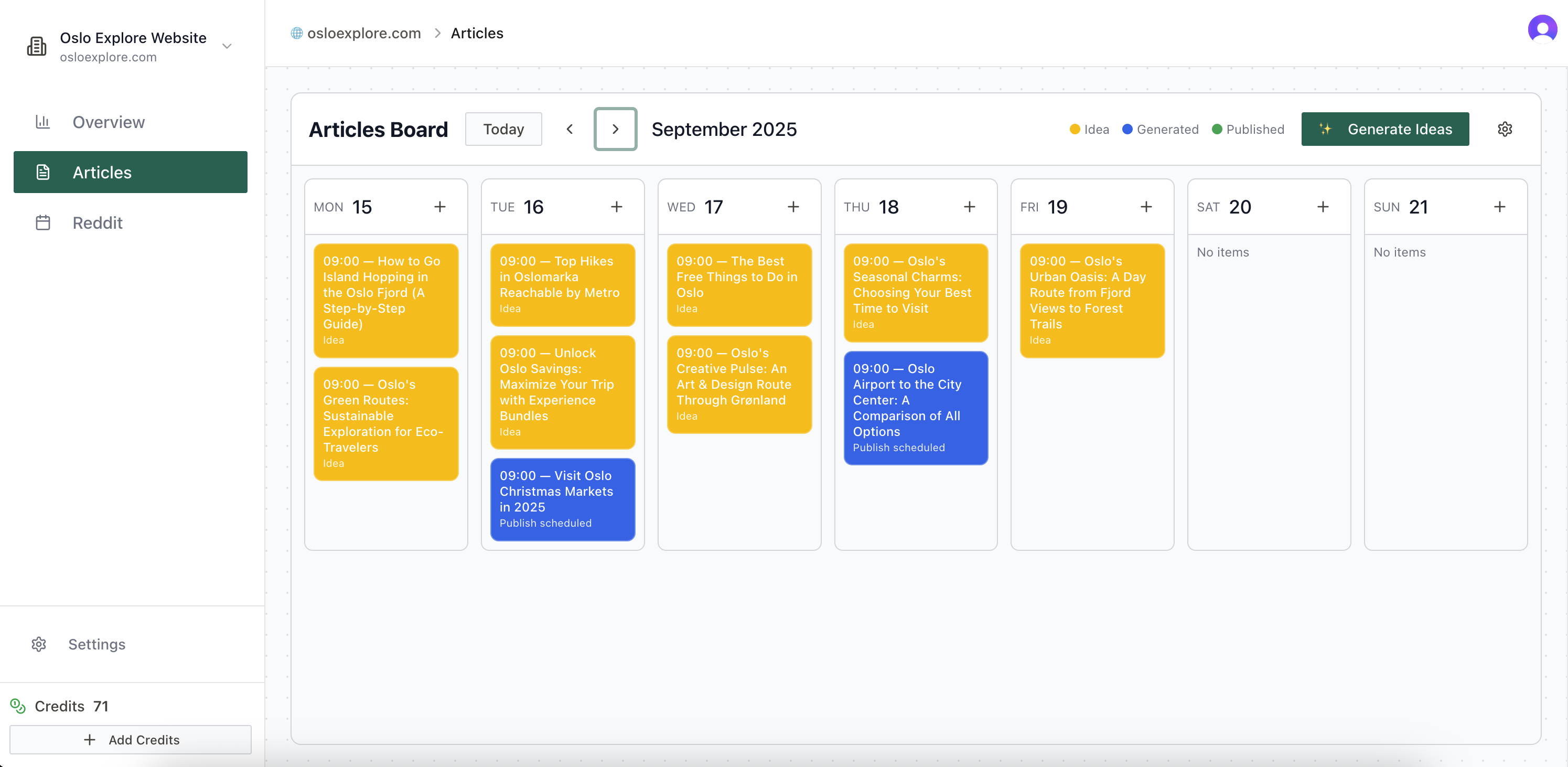
Task: Add article on Sunday 21
Action: click(x=1499, y=207)
